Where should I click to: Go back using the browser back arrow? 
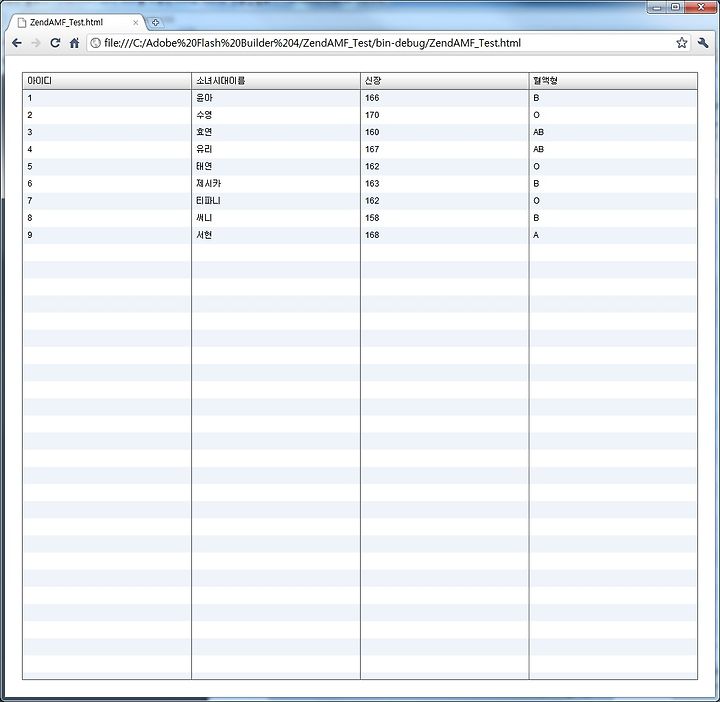pyautogui.click(x=17, y=43)
